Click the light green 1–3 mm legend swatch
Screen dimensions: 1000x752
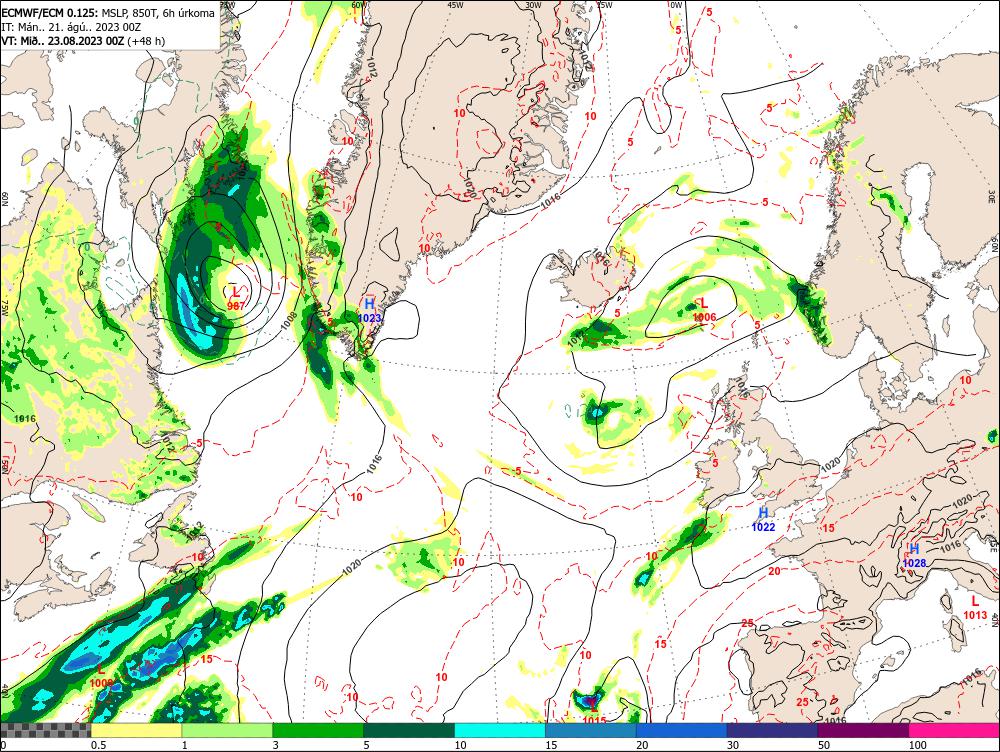(x=227, y=730)
